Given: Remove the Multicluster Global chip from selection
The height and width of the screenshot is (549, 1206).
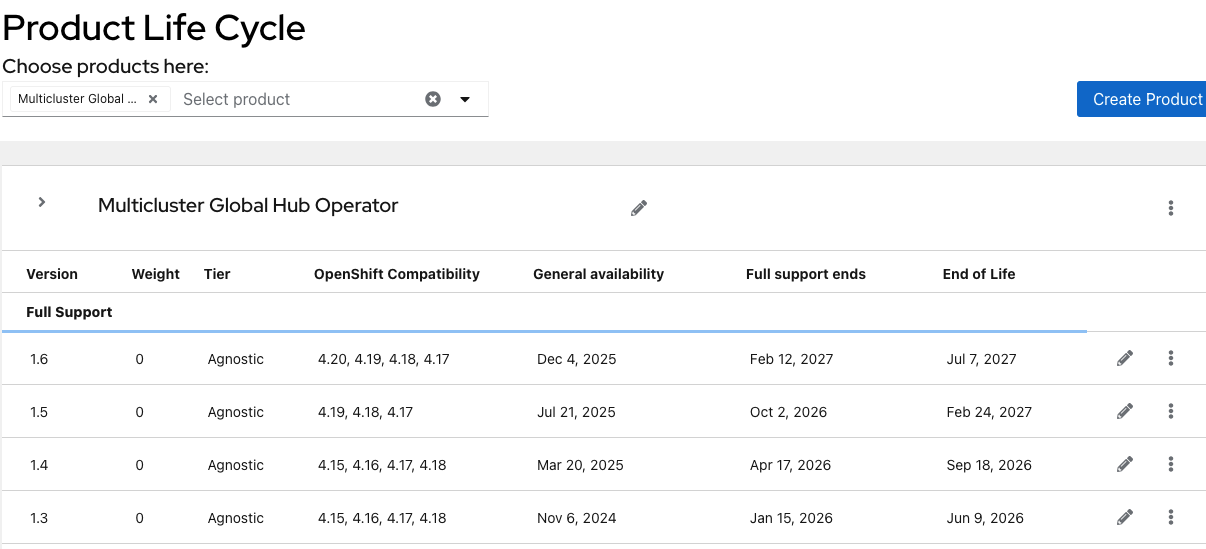Looking at the screenshot, I should (153, 99).
